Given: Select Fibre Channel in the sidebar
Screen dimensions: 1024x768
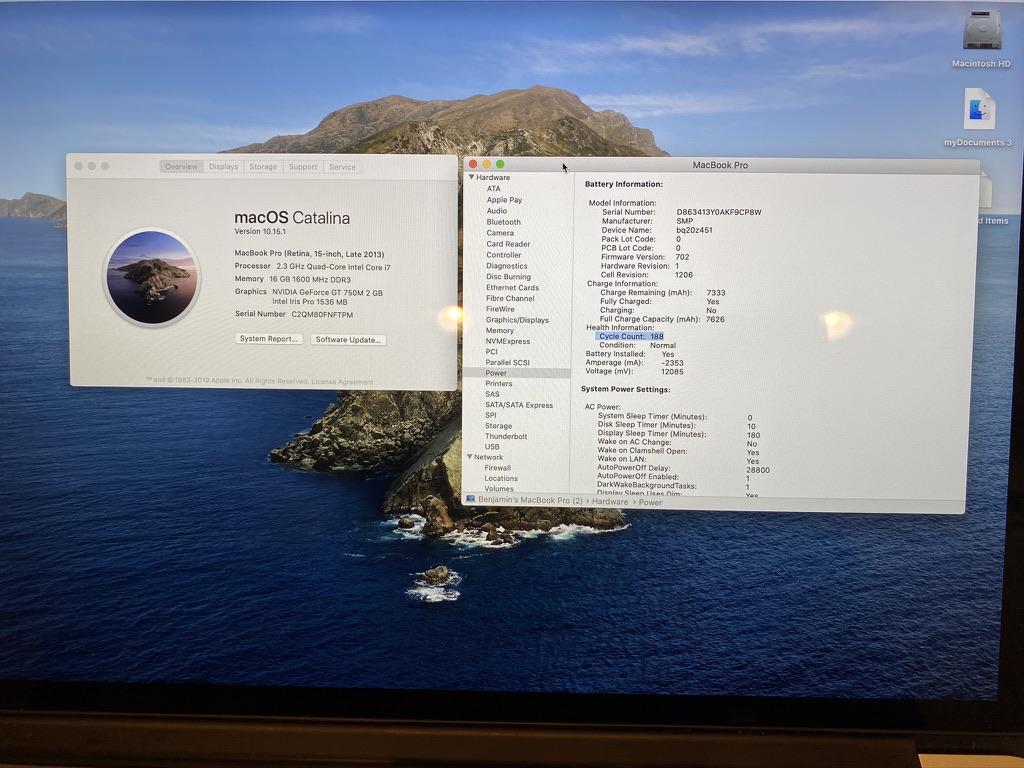Looking at the screenshot, I should (x=510, y=298).
